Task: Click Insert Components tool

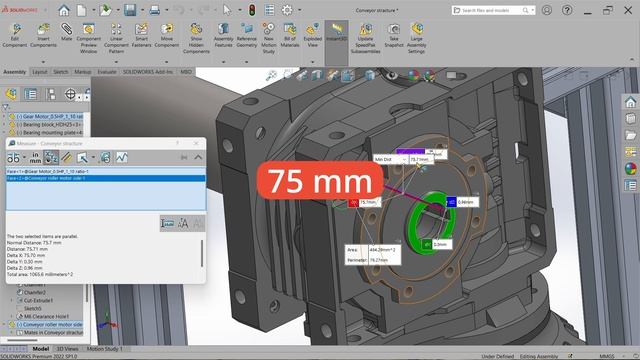Action: pyautogui.click(x=43, y=36)
